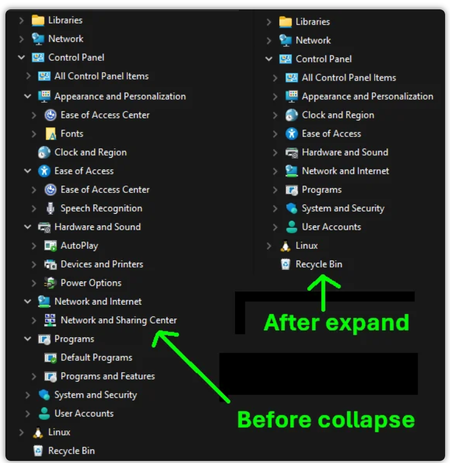Open the Default Programs text entry
Image resolution: width=450 pixels, height=463 pixels.
(x=96, y=358)
